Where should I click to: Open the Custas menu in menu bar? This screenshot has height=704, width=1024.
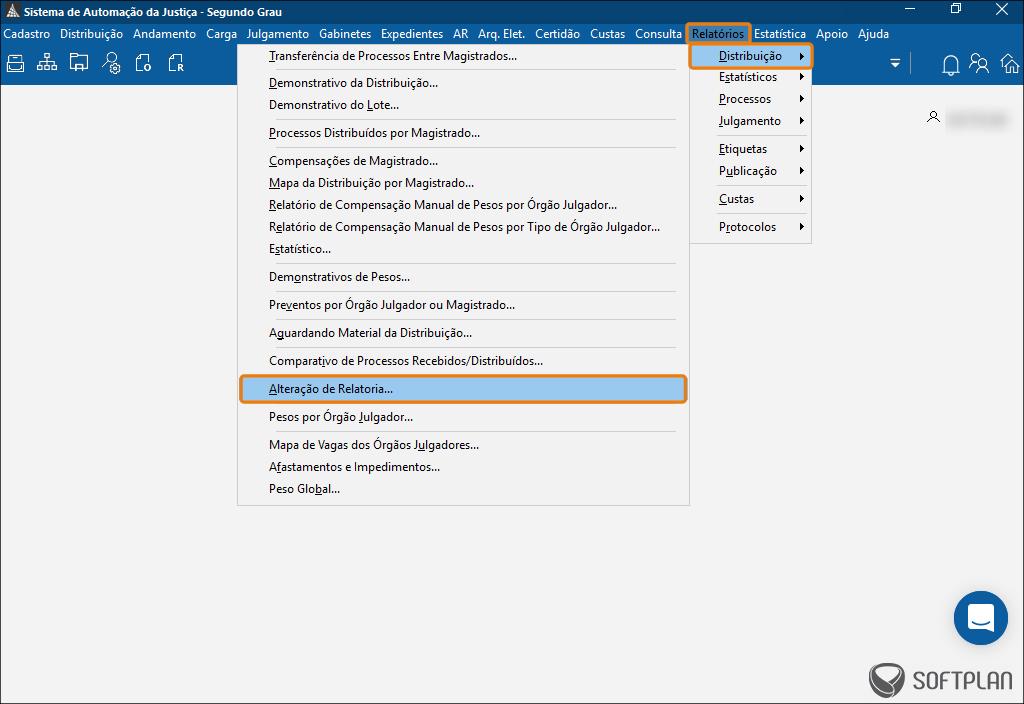pyautogui.click(x=607, y=34)
